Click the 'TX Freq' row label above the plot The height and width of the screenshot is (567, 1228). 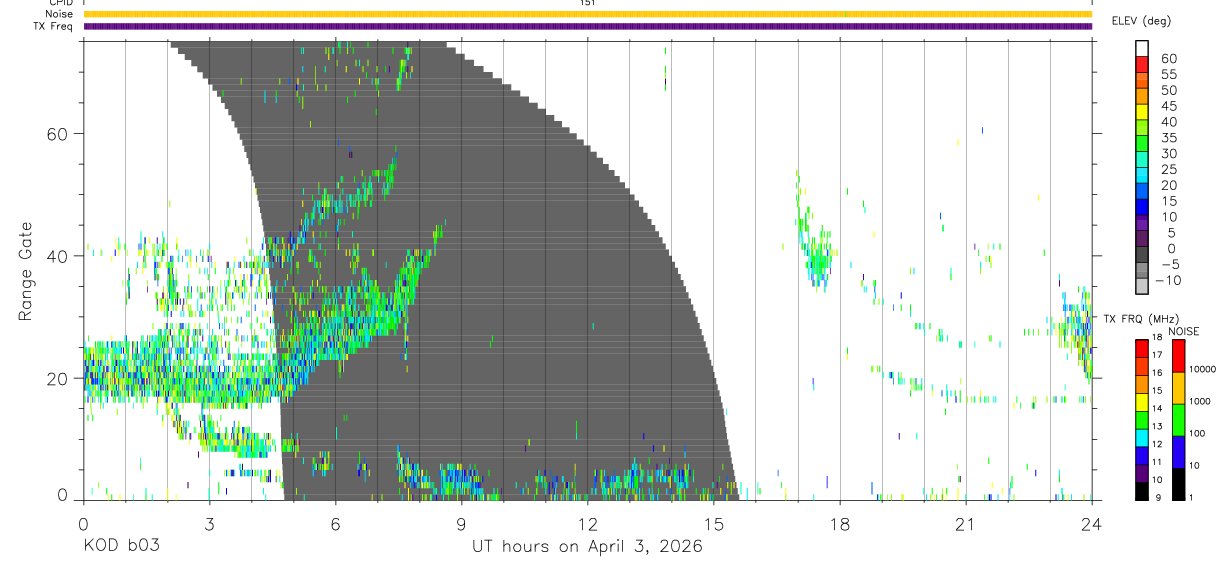[54, 26]
